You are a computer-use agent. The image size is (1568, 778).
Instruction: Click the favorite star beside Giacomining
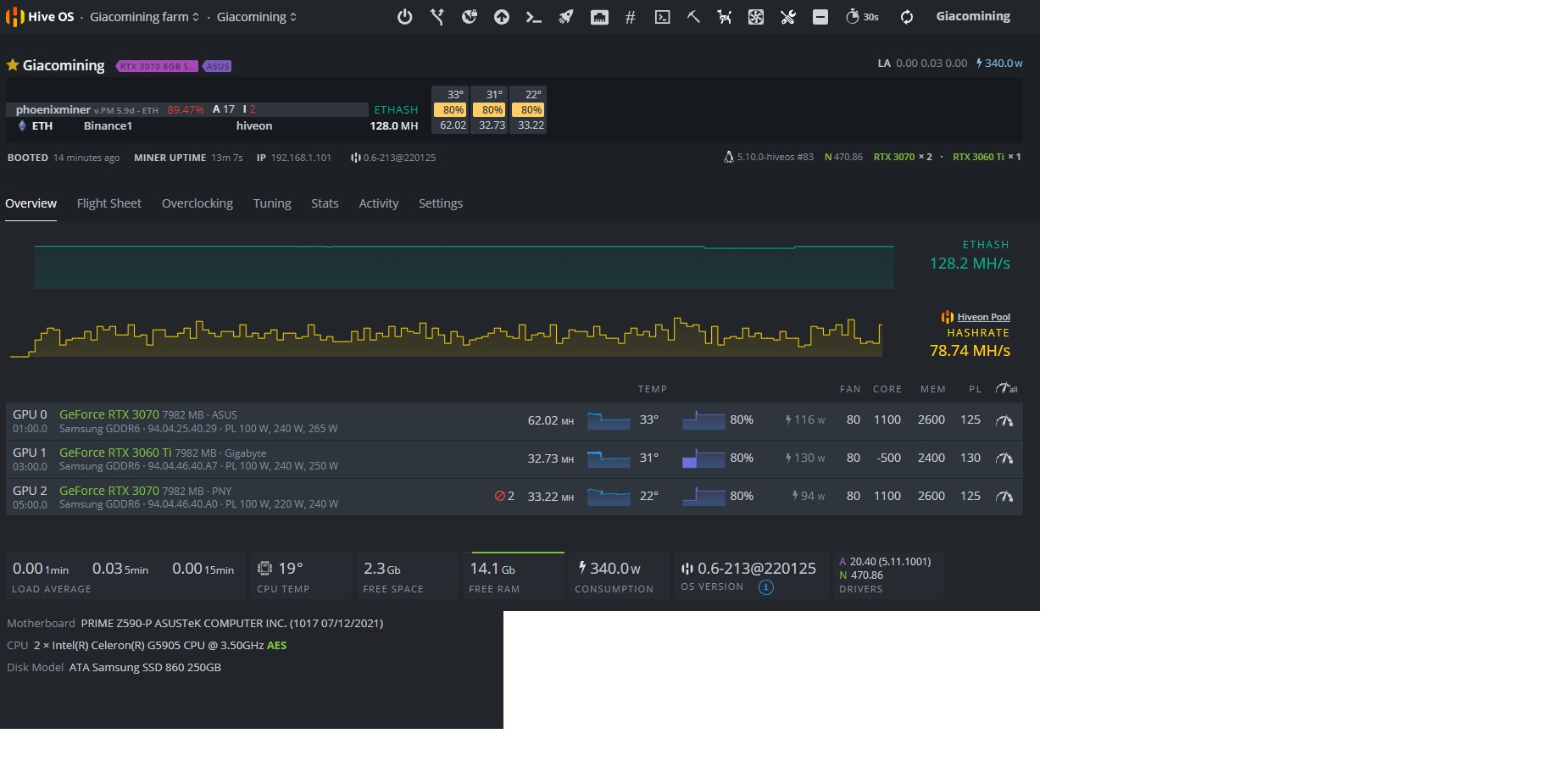point(13,64)
